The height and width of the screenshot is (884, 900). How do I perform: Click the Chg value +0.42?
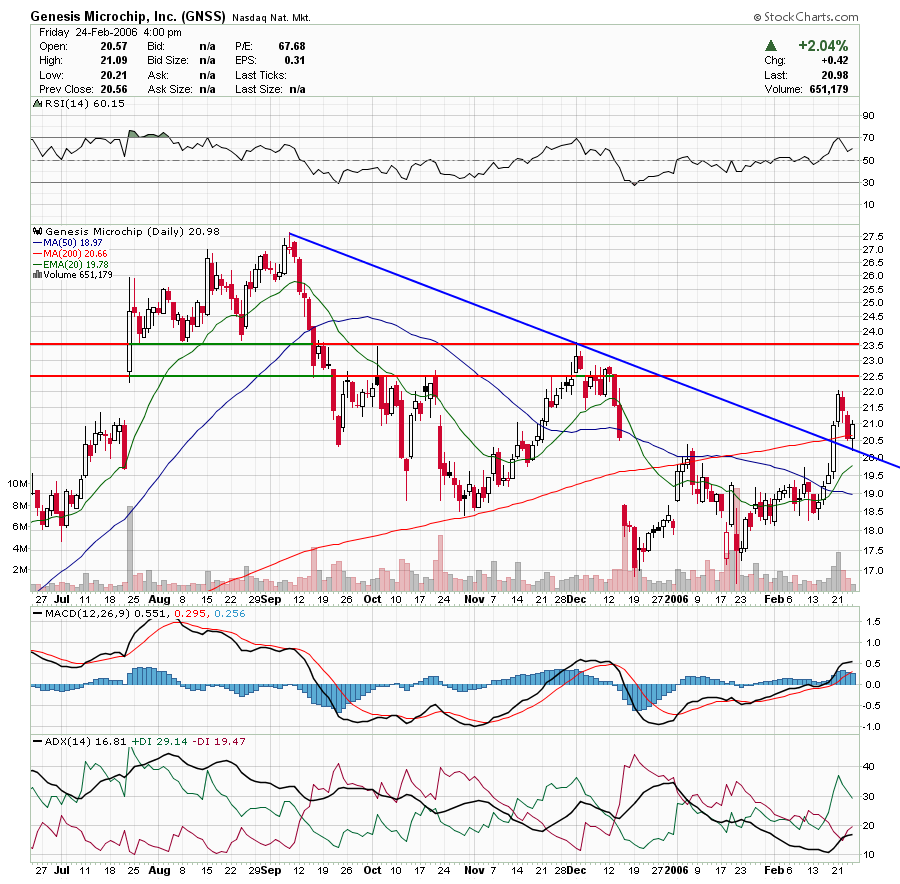(x=835, y=61)
